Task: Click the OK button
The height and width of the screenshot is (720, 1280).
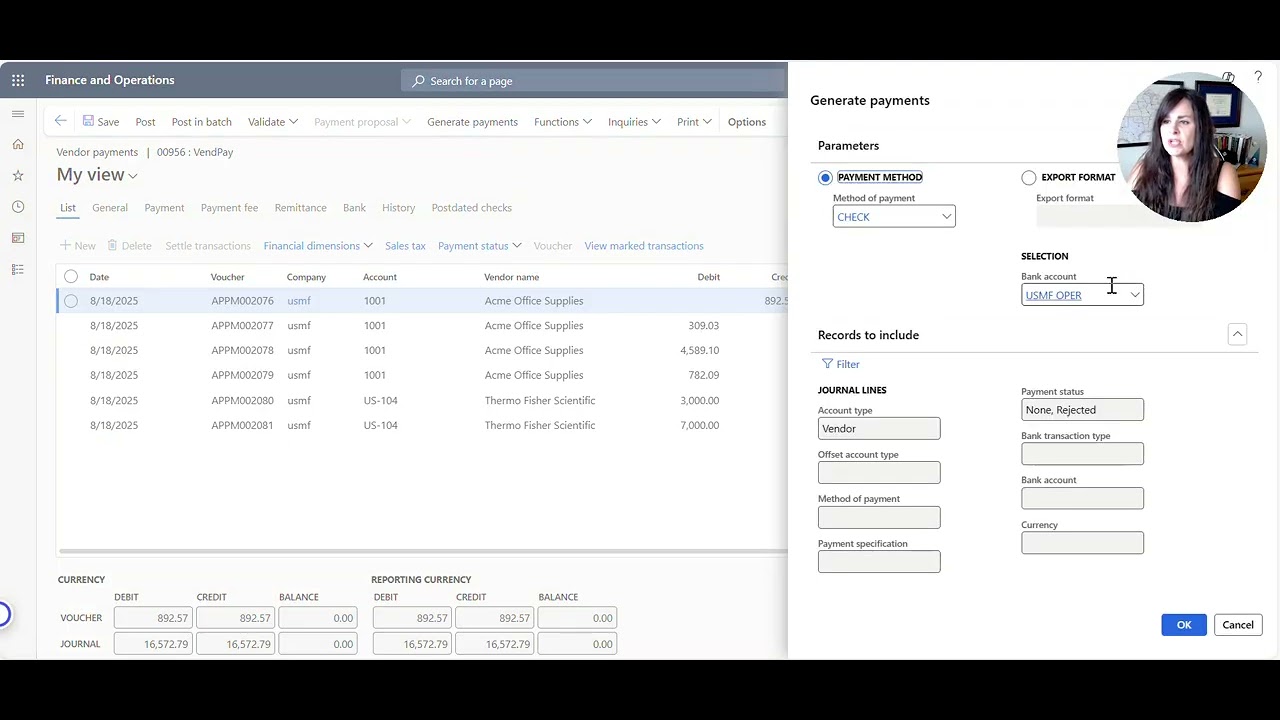Action: pos(1184,625)
